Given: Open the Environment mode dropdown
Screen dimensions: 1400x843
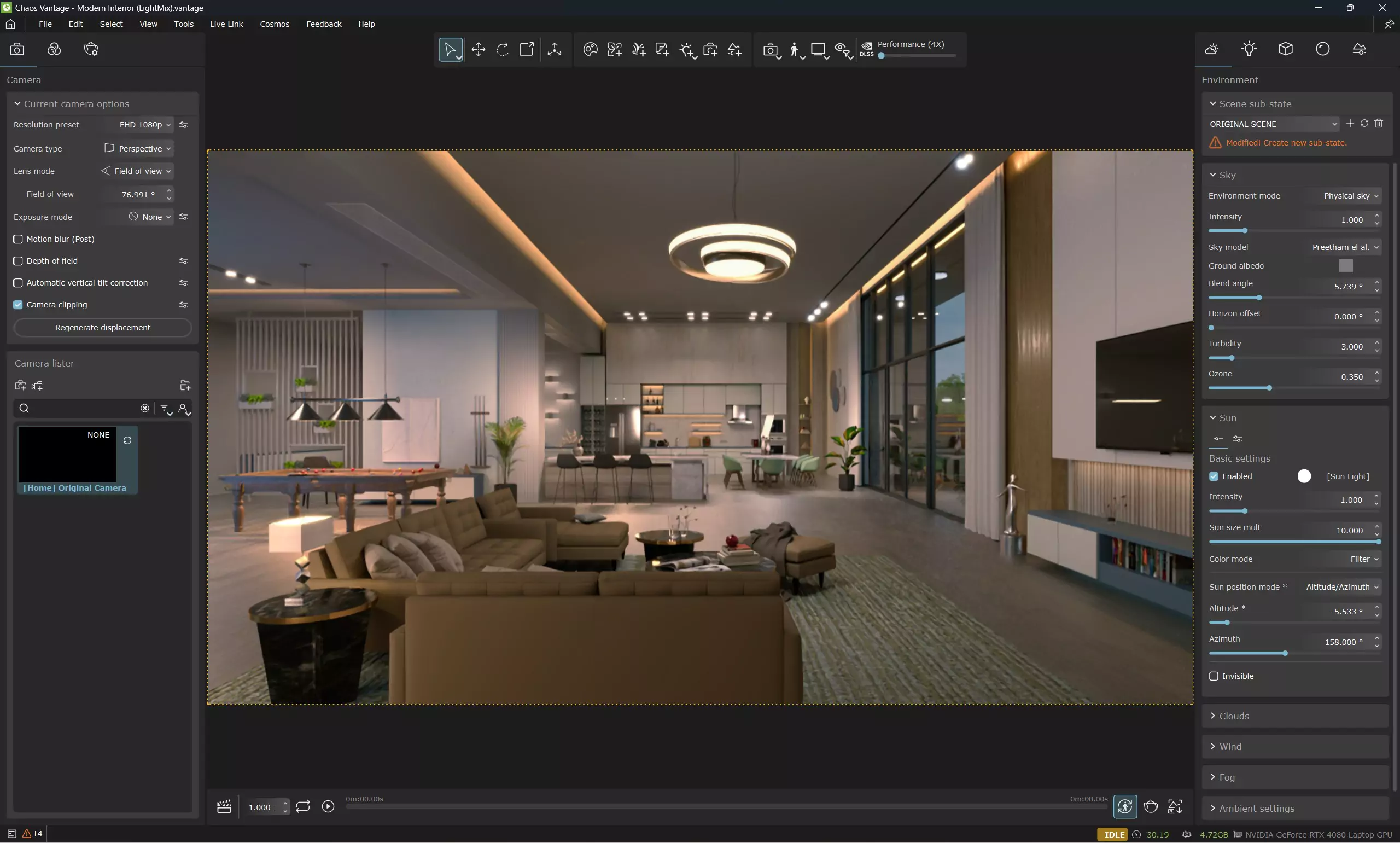Looking at the screenshot, I should [x=1351, y=195].
